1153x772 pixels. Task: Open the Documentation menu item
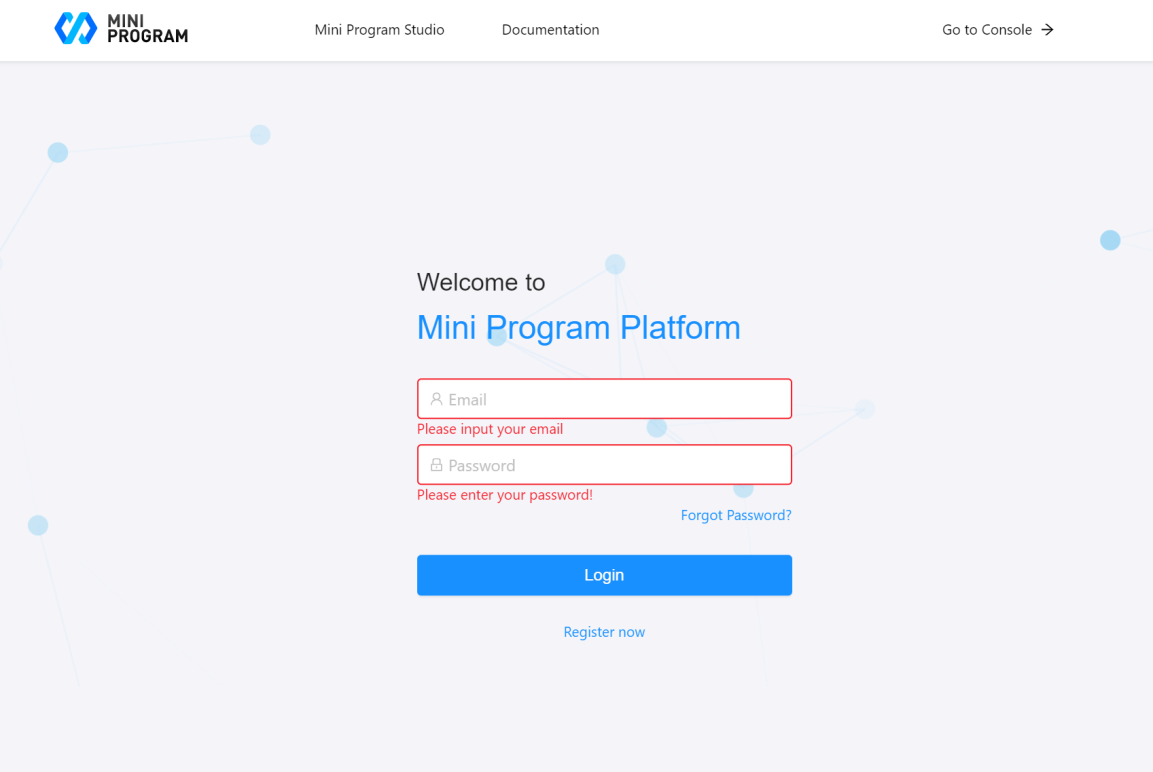pyautogui.click(x=550, y=29)
